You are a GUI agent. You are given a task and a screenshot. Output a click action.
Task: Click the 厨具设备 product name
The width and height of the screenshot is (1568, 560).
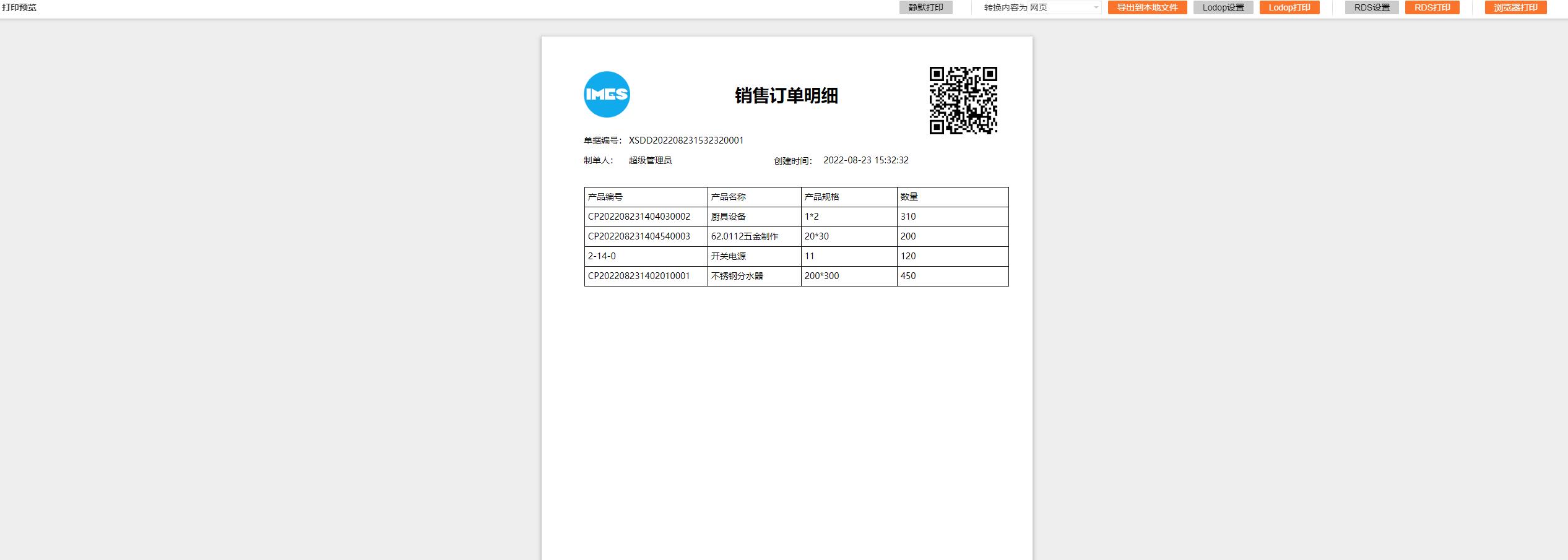pos(754,217)
